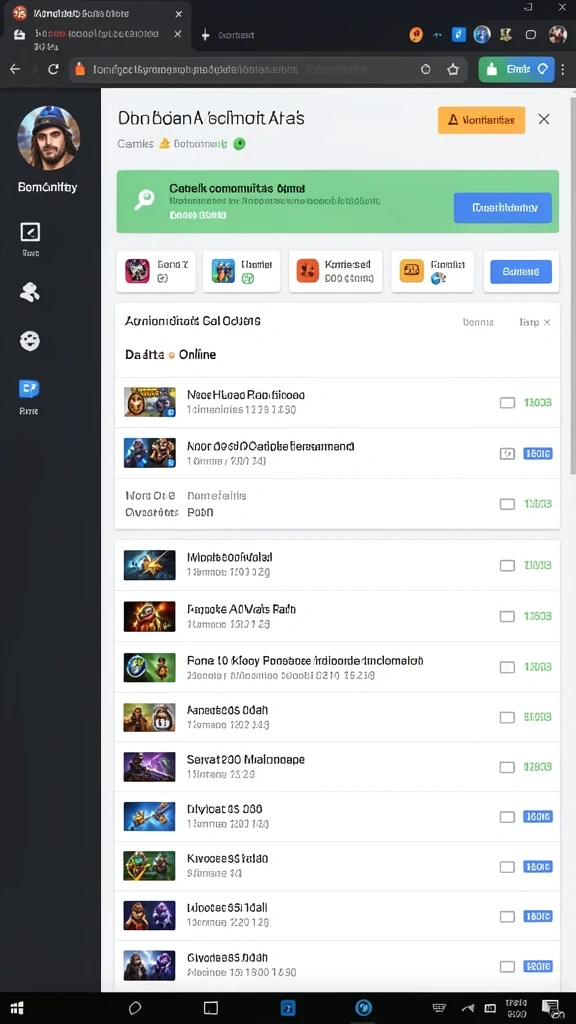Open the blue square app in taskbar

coord(288,1008)
